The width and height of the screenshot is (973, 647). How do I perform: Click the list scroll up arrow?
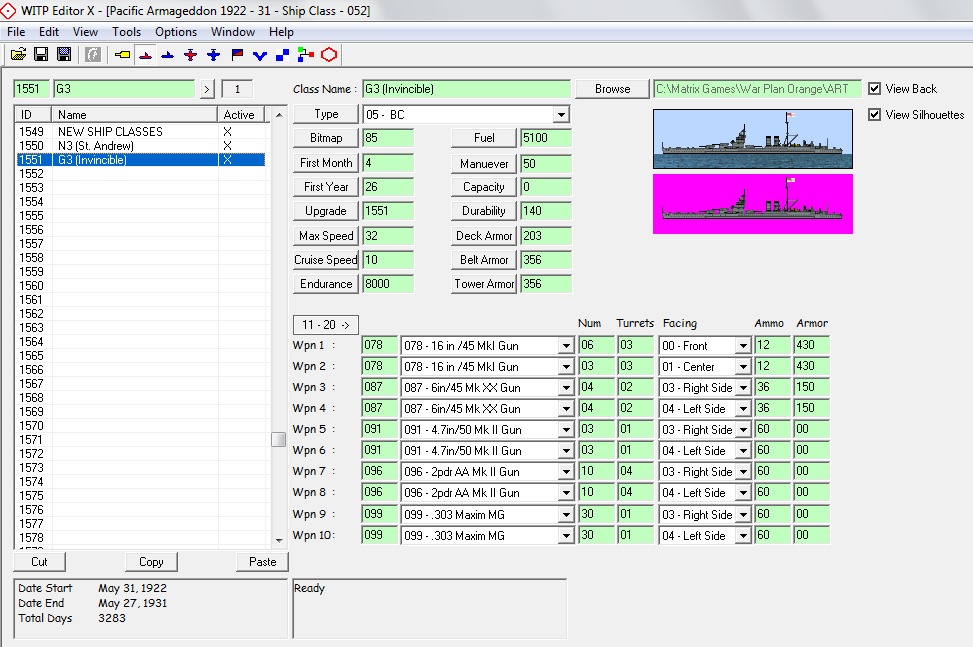click(279, 115)
